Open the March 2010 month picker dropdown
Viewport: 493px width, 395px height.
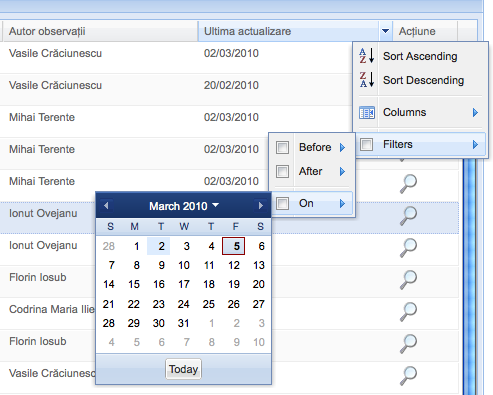[x=184, y=206]
